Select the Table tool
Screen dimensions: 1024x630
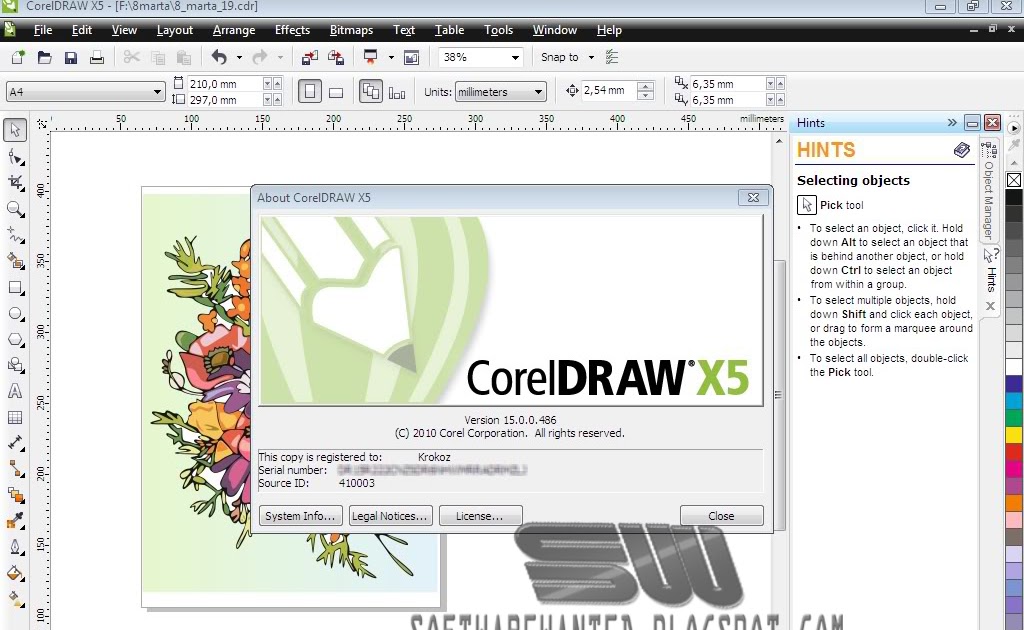point(15,417)
